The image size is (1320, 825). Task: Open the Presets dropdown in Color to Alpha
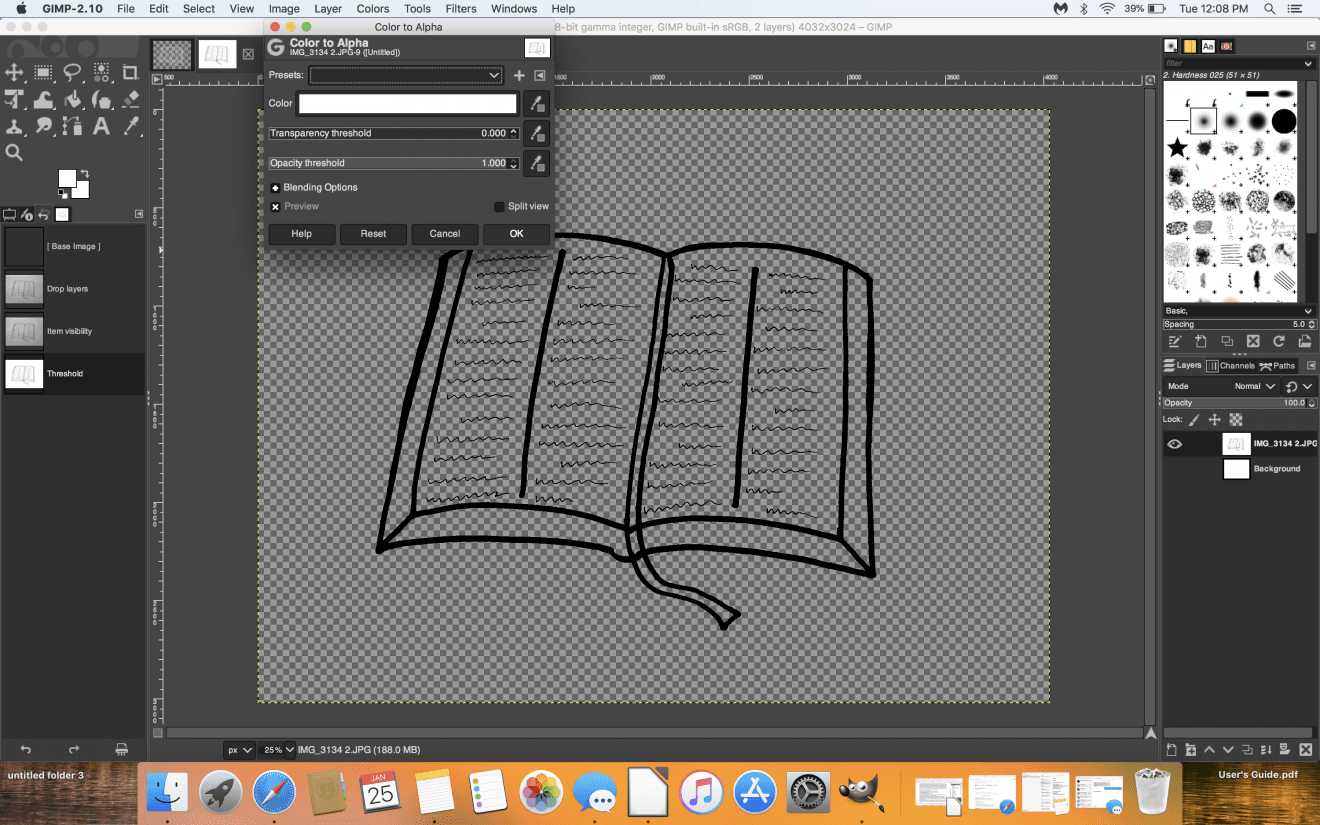click(x=404, y=75)
